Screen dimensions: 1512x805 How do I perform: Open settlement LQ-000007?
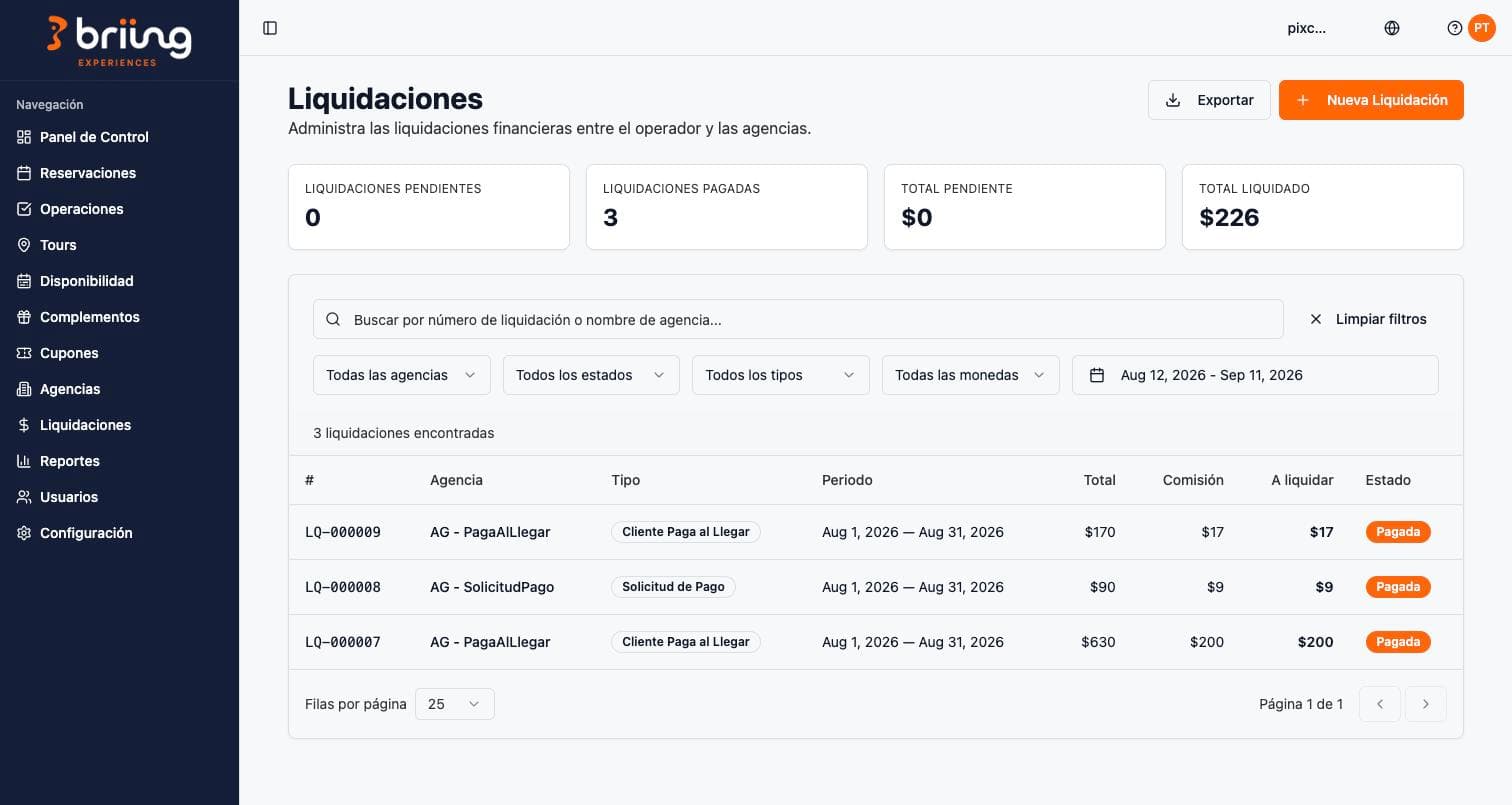(343, 642)
